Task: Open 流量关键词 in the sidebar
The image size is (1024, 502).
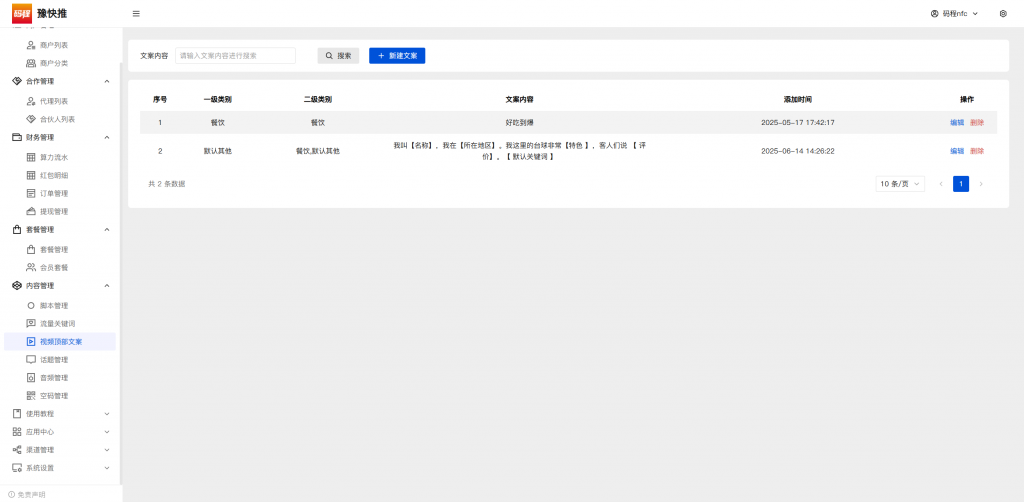Action: click(57, 323)
